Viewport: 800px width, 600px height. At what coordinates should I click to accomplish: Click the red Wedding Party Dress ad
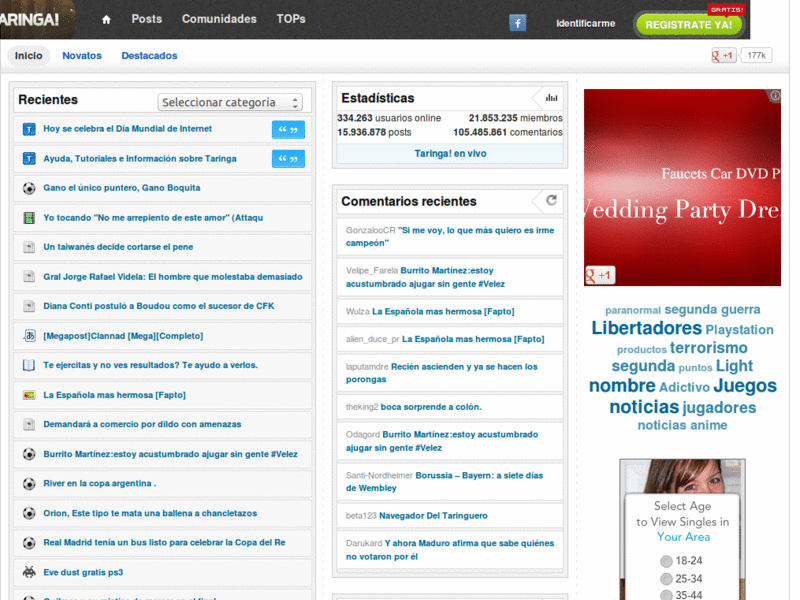[x=682, y=188]
